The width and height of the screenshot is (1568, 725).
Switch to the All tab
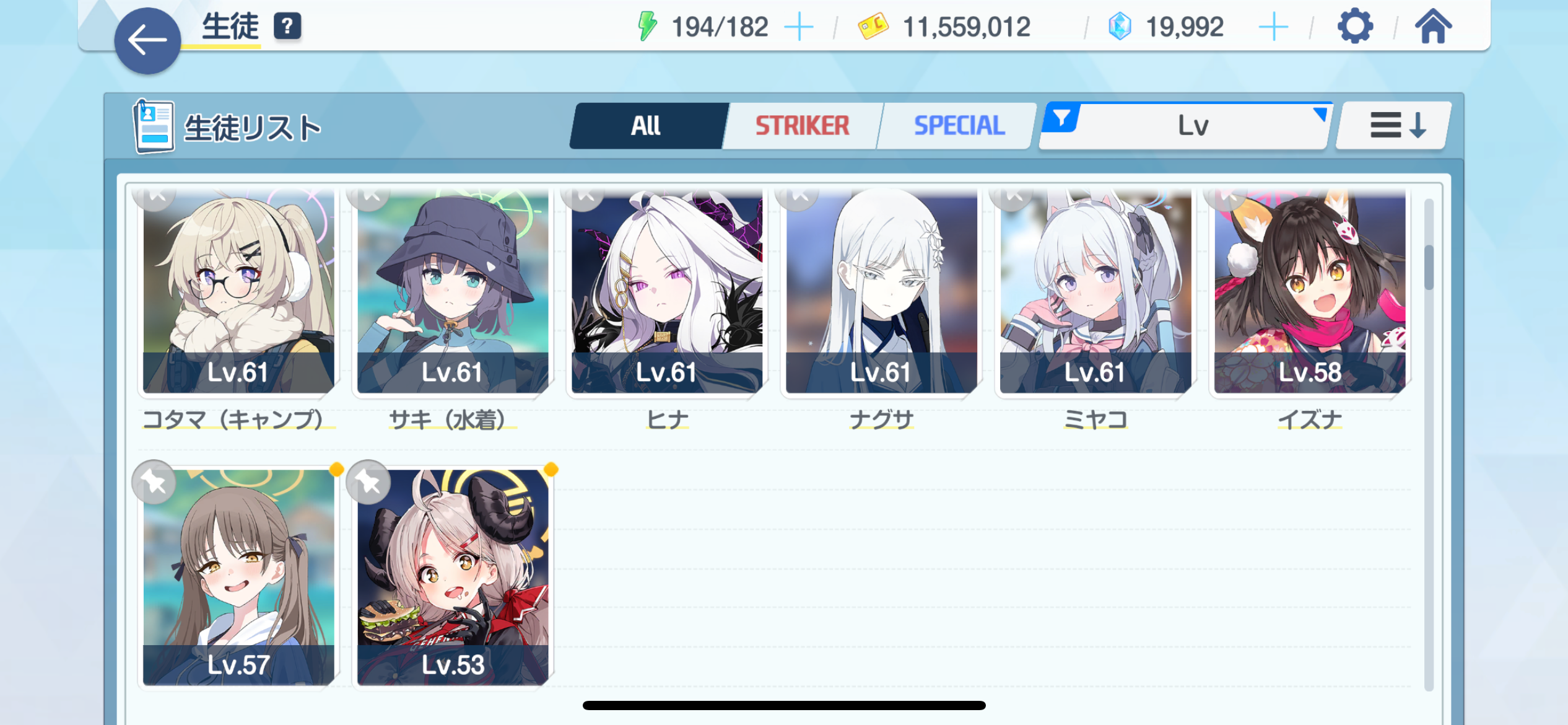pos(647,126)
